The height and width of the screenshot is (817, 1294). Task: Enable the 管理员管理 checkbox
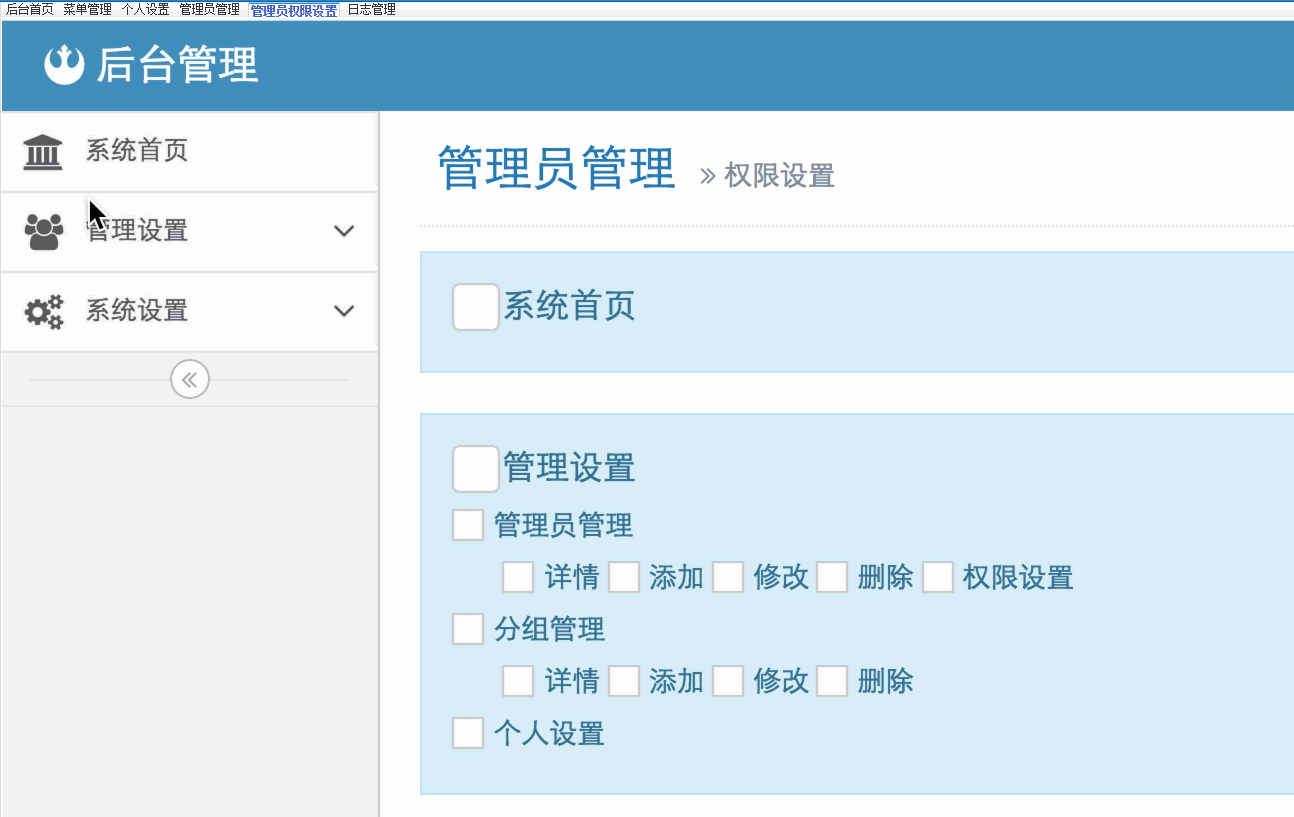(x=468, y=525)
